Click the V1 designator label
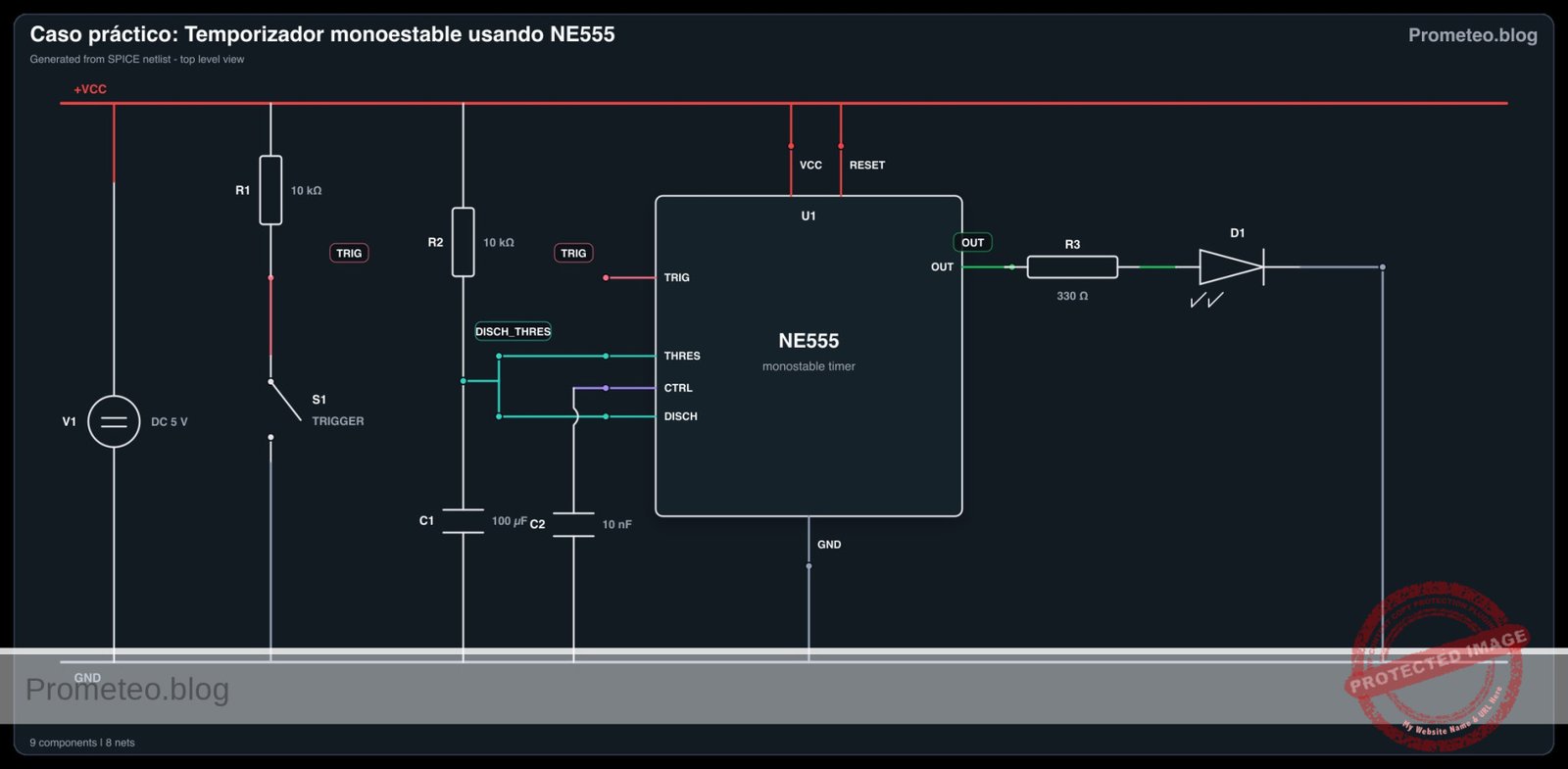The image size is (1568, 769). pos(69,422)
